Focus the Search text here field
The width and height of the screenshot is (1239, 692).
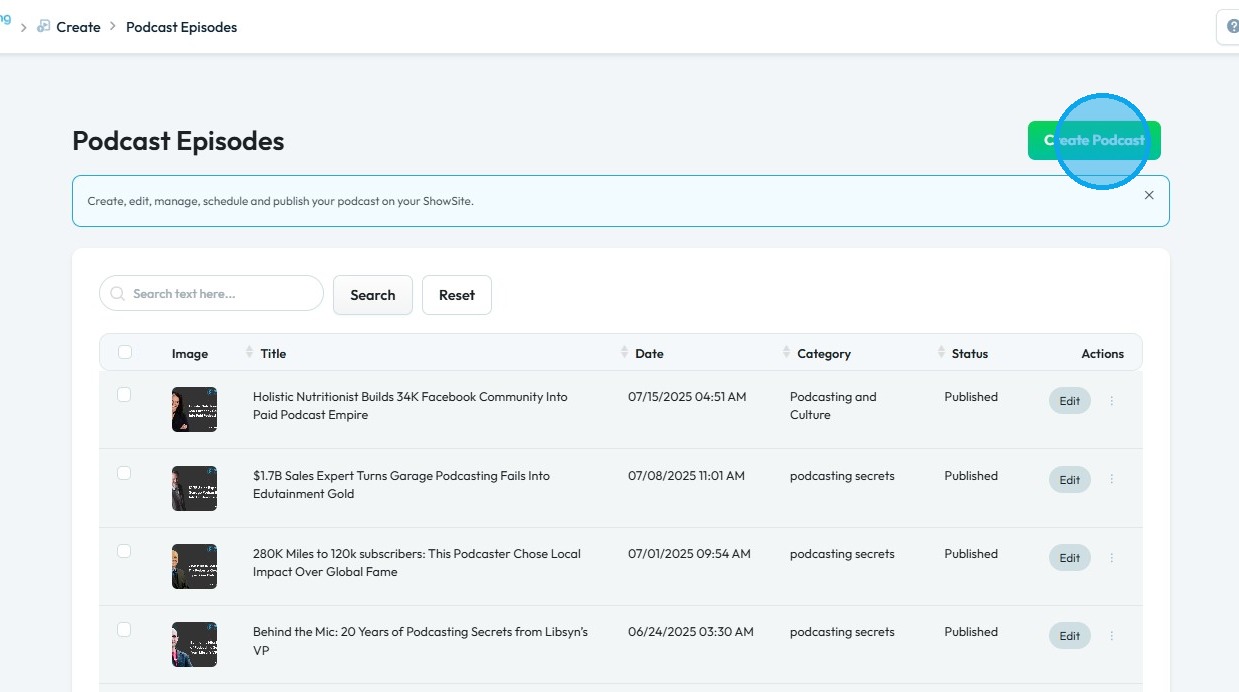222,294
